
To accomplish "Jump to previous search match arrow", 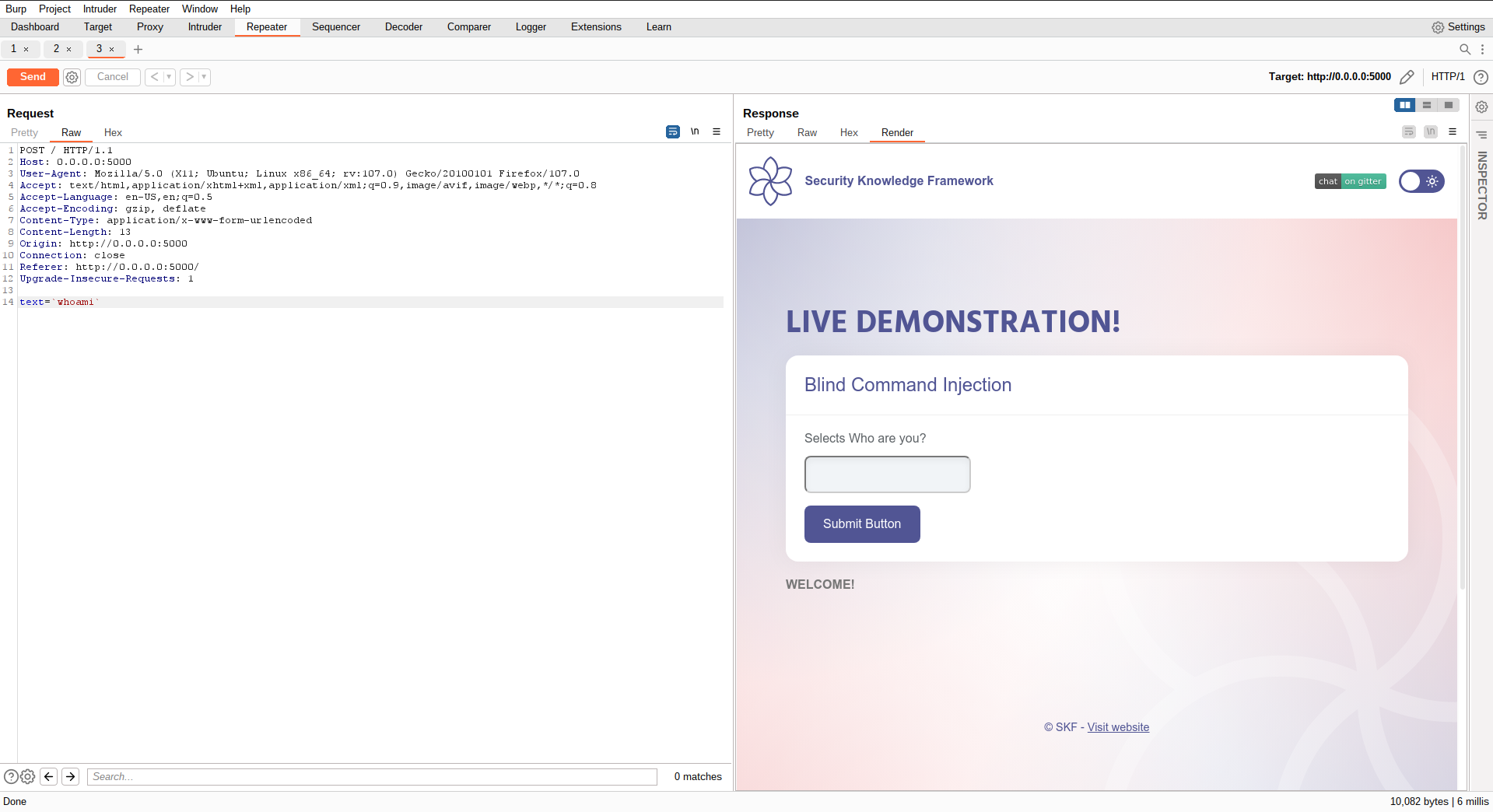I will [x=49, y=776].
